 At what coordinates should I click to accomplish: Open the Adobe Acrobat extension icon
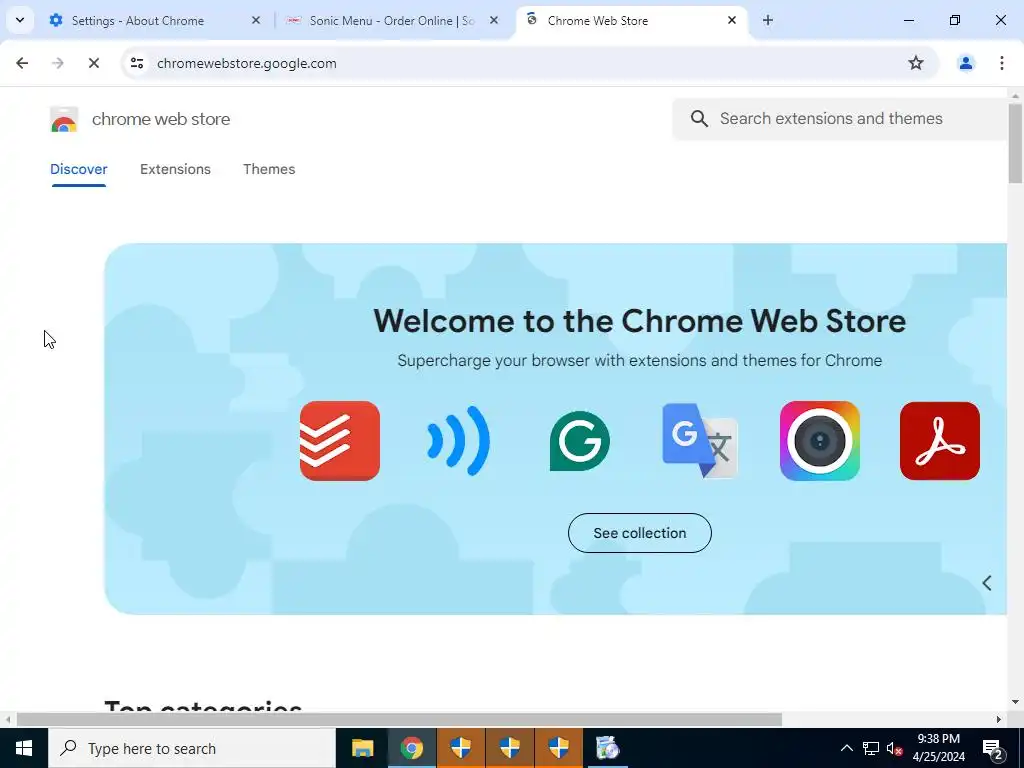click(x=940, y=441)
